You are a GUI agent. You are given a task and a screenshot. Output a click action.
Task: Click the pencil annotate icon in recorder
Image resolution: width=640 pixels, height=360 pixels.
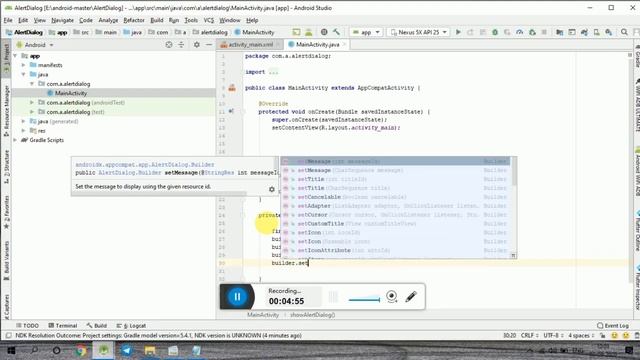[411, 296]
